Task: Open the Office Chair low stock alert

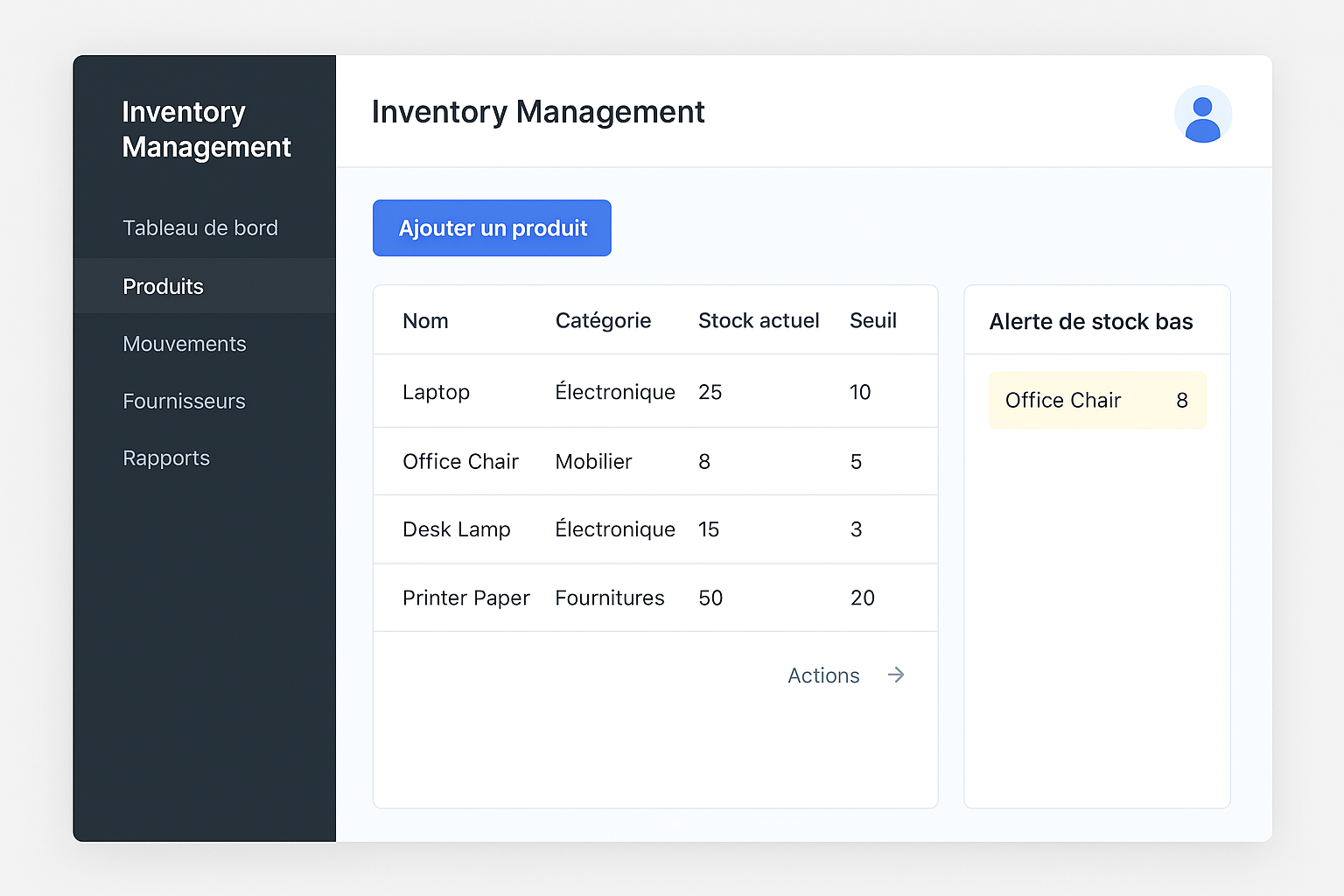Action: pyautogui.click(x=1097, y=401)
